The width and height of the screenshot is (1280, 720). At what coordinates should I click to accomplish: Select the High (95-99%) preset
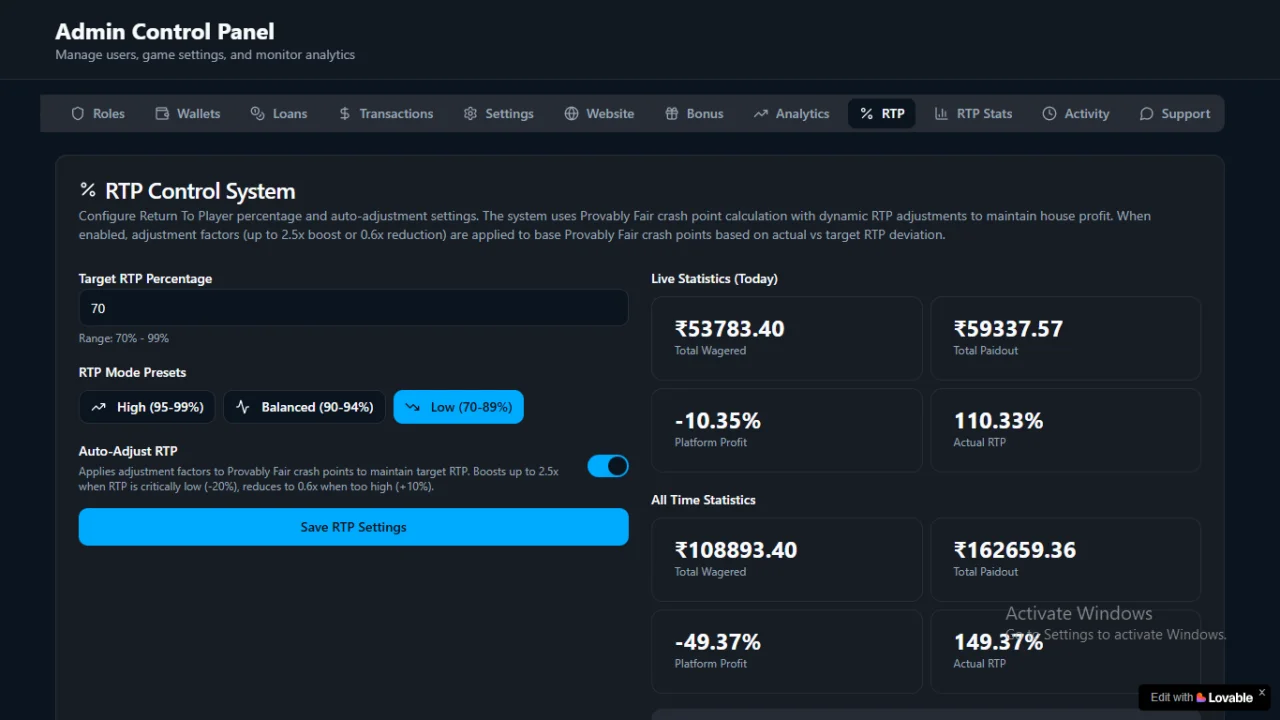coord(147,407)
